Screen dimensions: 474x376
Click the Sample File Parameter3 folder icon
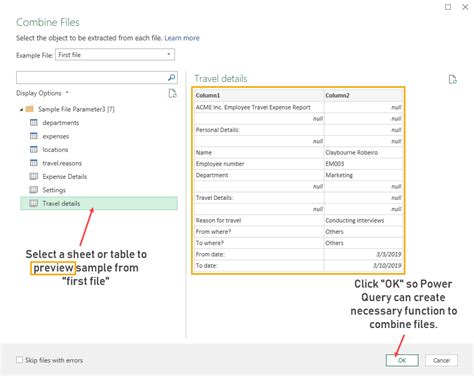[30, 109]
